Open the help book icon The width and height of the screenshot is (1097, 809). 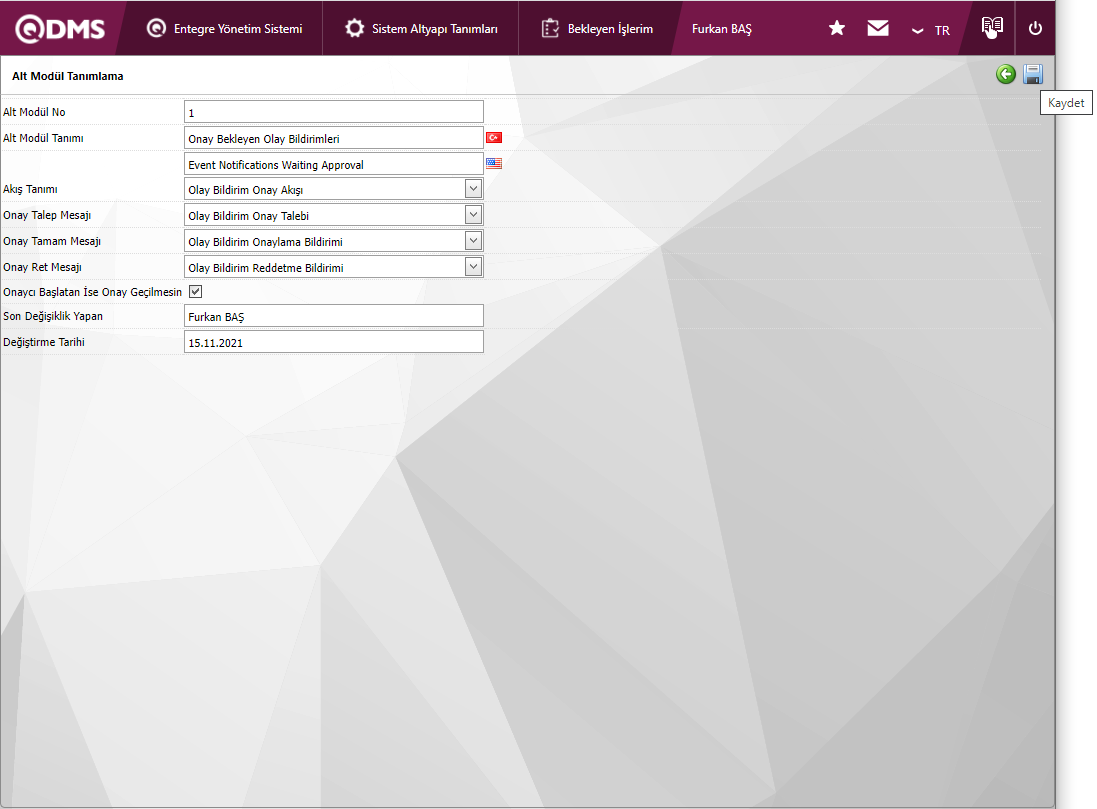point(992,27)
